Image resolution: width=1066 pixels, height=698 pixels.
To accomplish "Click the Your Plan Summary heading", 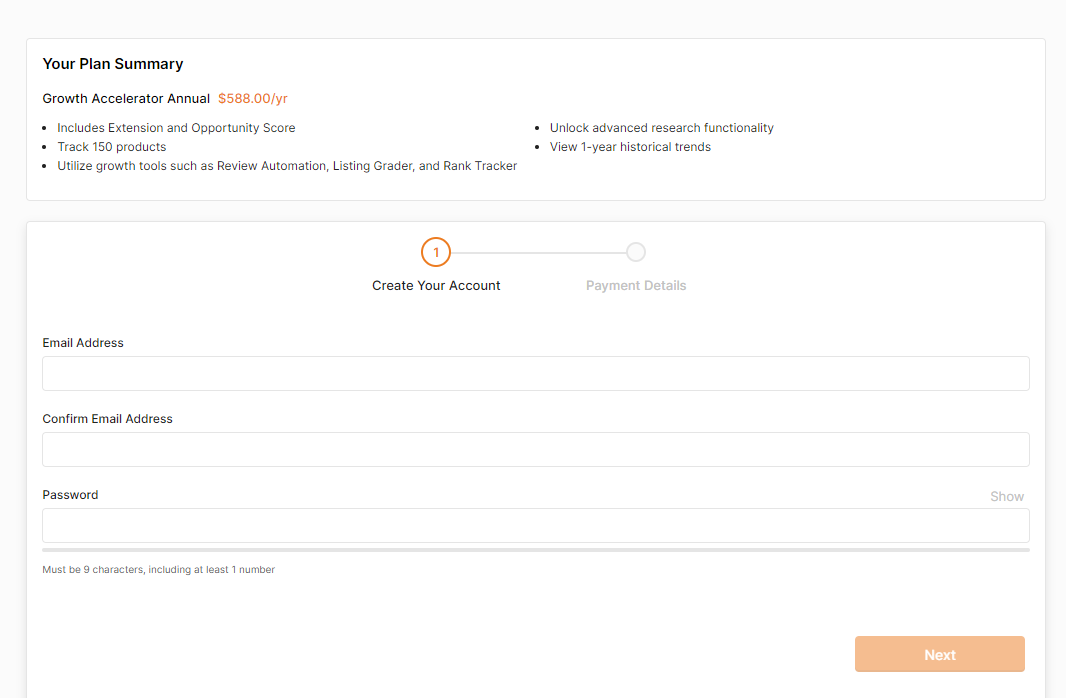I will [x=113, y=64].
